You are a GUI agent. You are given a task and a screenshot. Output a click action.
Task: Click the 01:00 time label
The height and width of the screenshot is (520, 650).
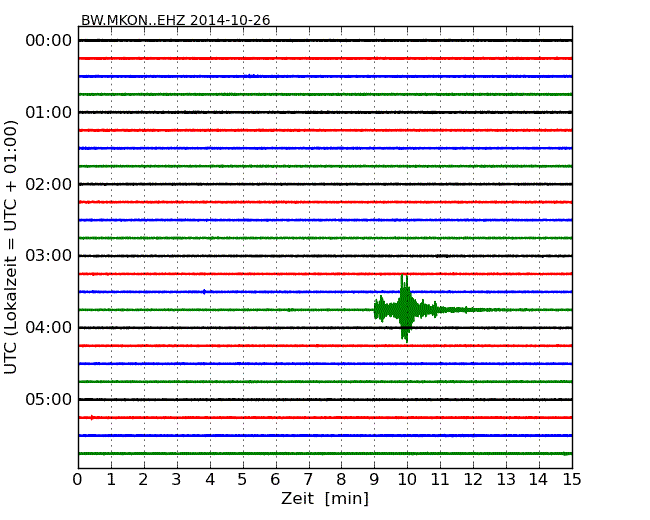49,112
